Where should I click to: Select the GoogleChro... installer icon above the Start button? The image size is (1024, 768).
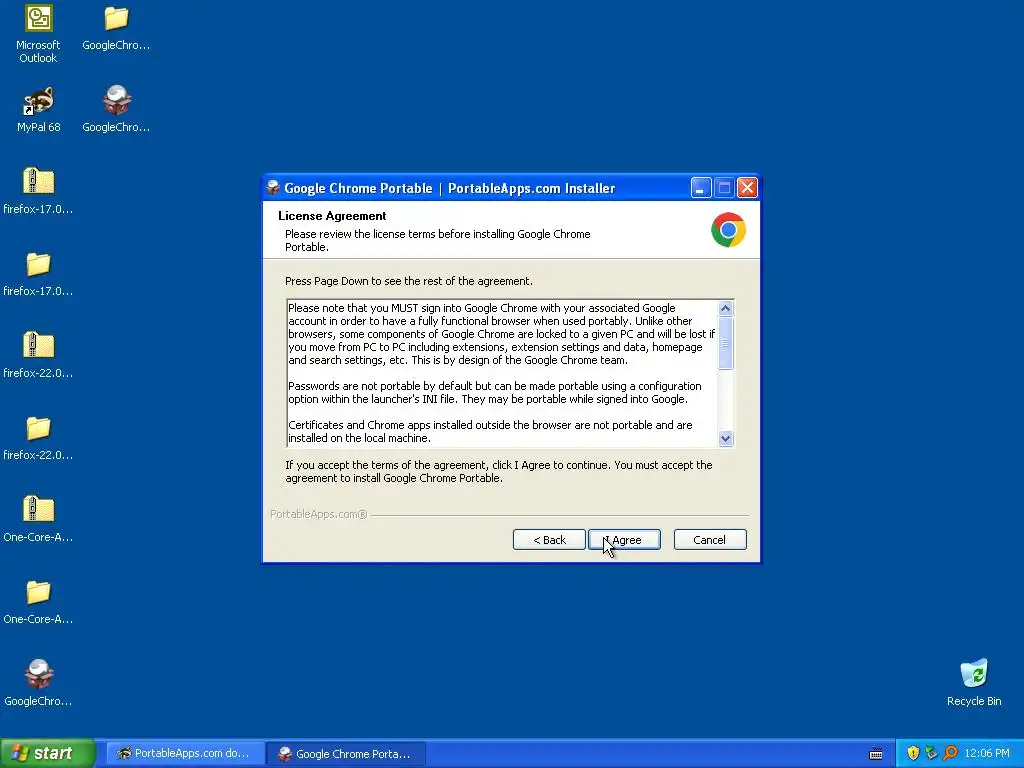(x=38, y=682)
